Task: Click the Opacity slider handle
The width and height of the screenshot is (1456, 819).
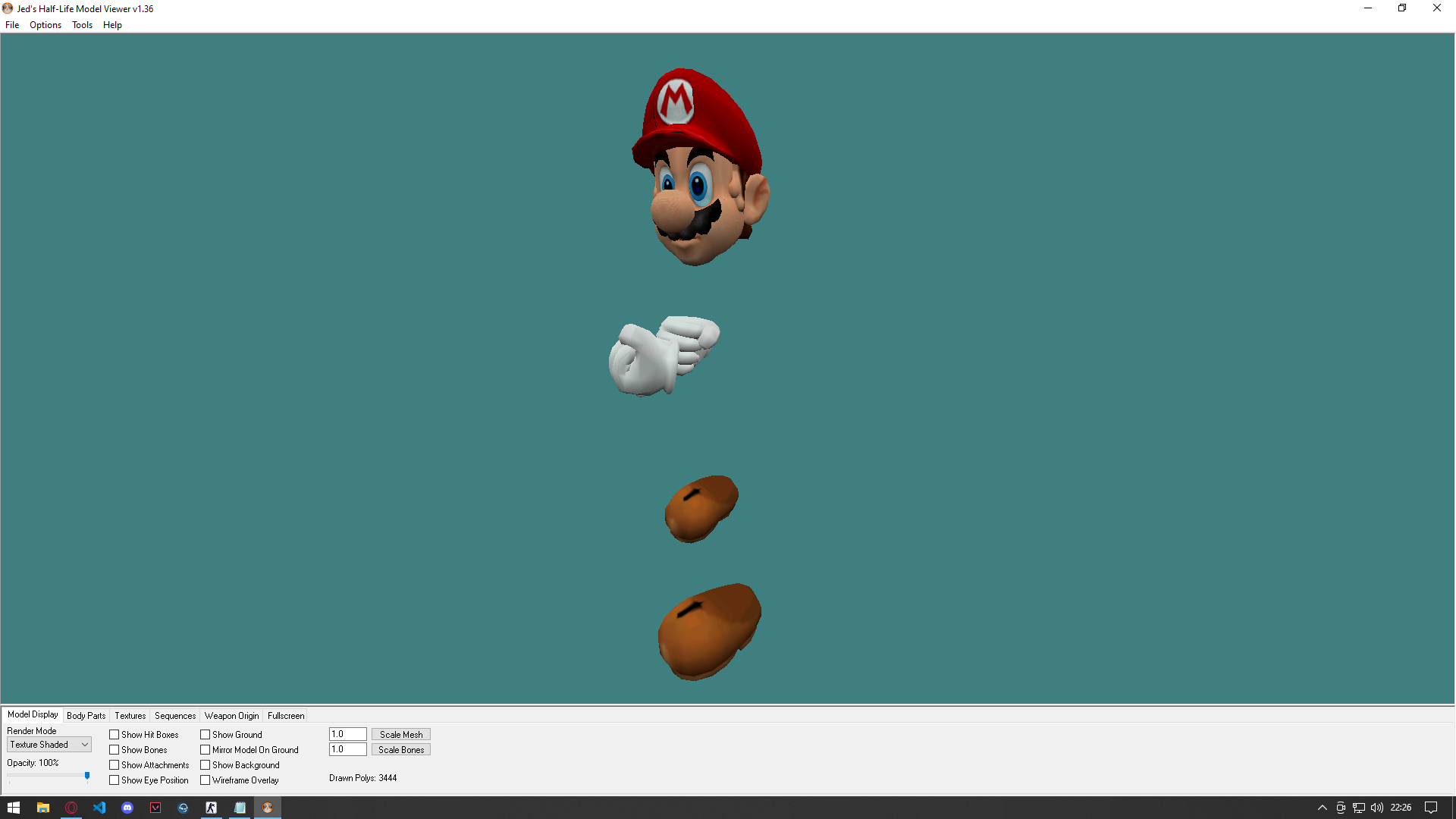Action: [87, 776]
